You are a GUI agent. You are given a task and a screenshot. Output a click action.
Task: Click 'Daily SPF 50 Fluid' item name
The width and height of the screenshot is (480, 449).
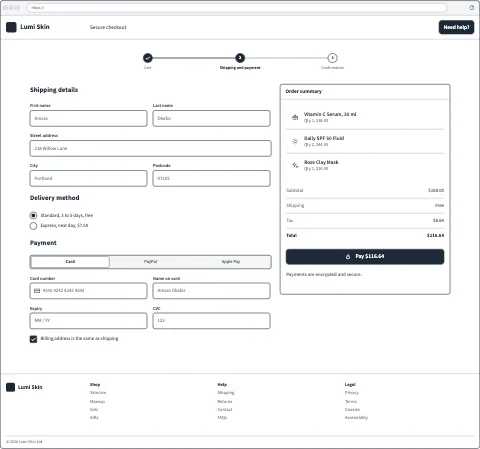[x=324, y=138]
